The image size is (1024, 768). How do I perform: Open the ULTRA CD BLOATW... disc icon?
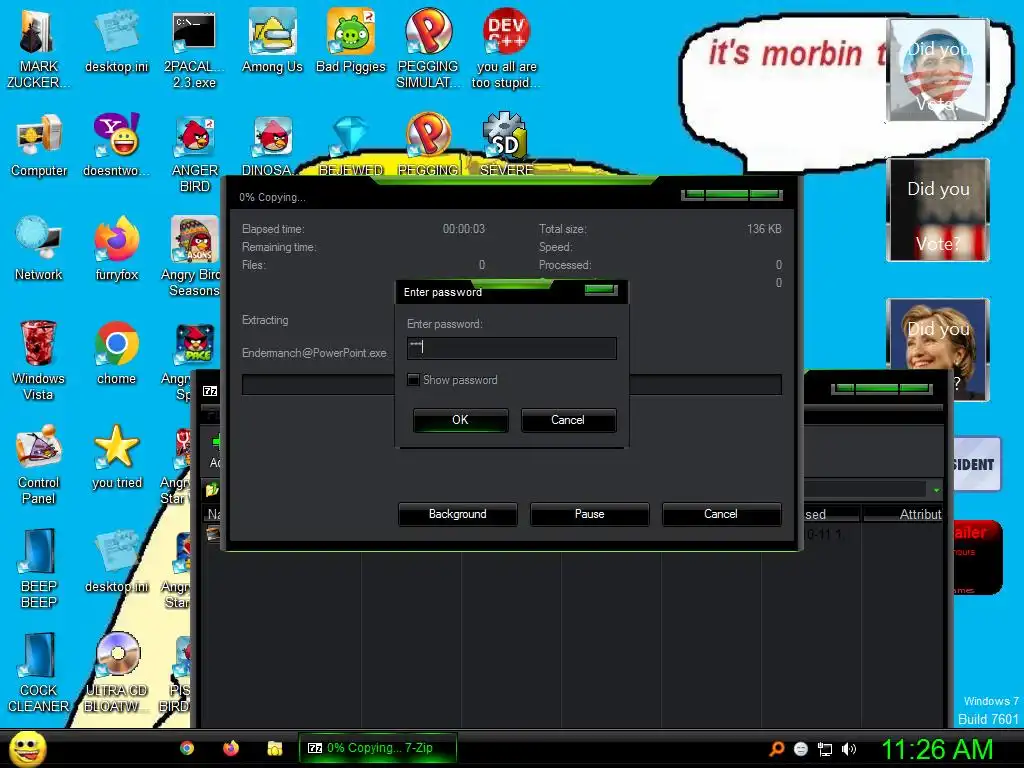pyautogui.click(x=116, y=672)
